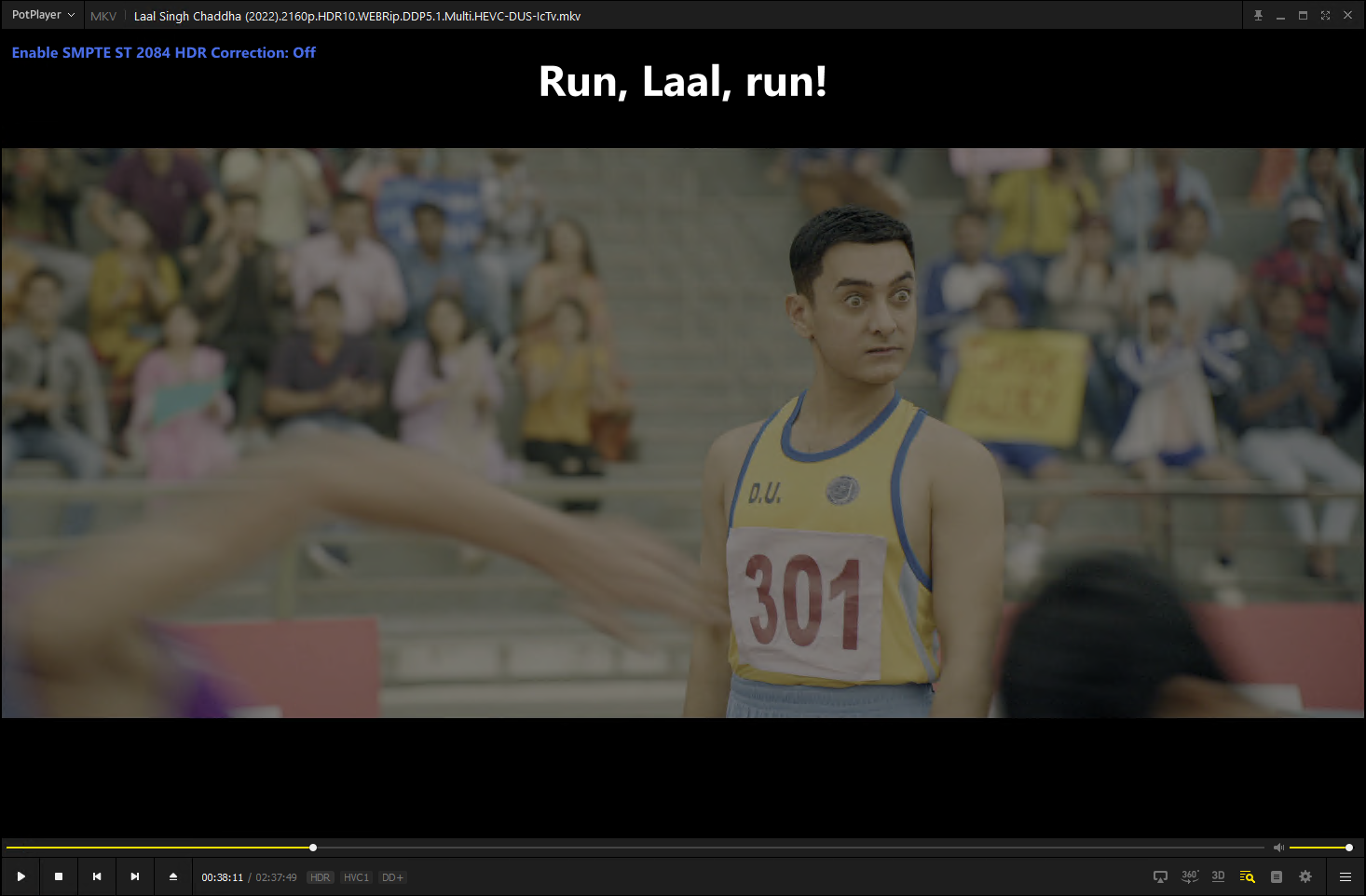Toggle 3D video mode

[x=1218, y=876]
